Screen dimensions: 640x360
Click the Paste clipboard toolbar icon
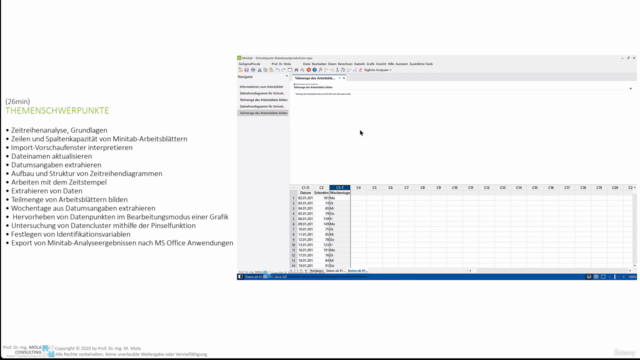tap(271, 70)
